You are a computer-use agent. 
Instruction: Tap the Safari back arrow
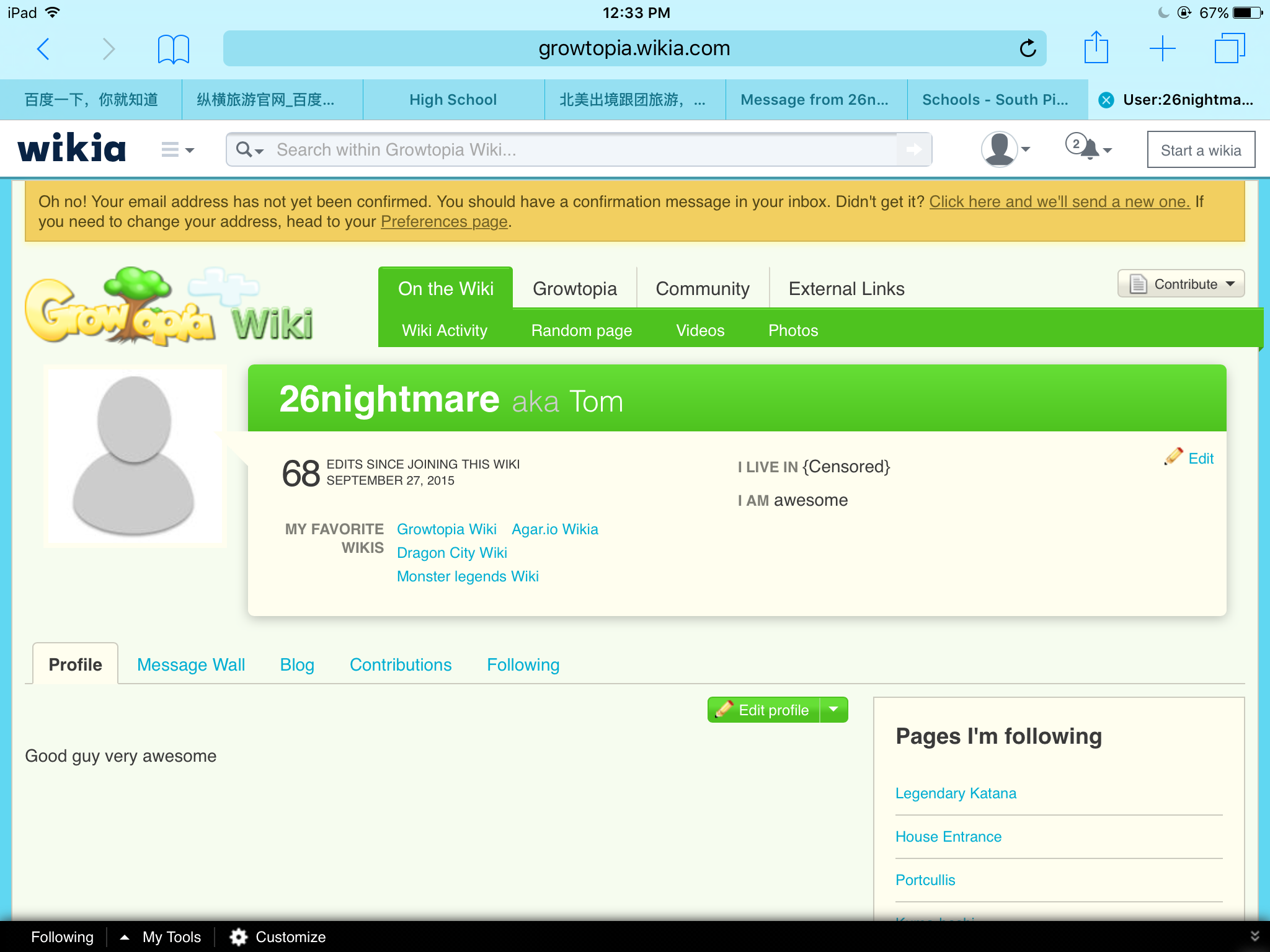43,48
